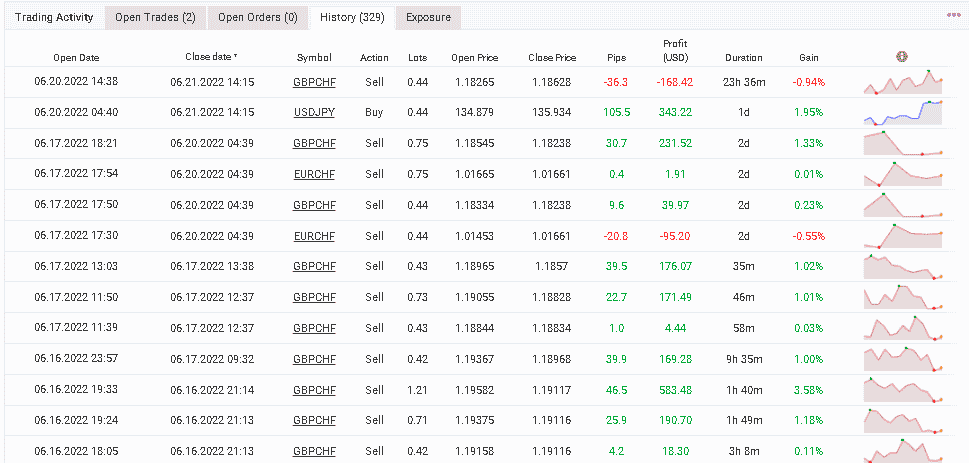This screenshot has width=969, height=463.
Task: Select the 1.19582 open price cell
Action: (x=475, y=390)
